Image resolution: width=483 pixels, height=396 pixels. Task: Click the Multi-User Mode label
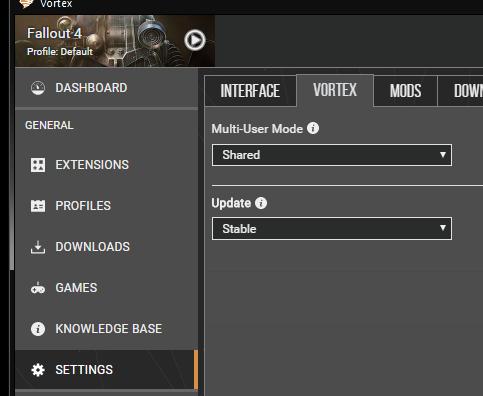click(257, 129)
